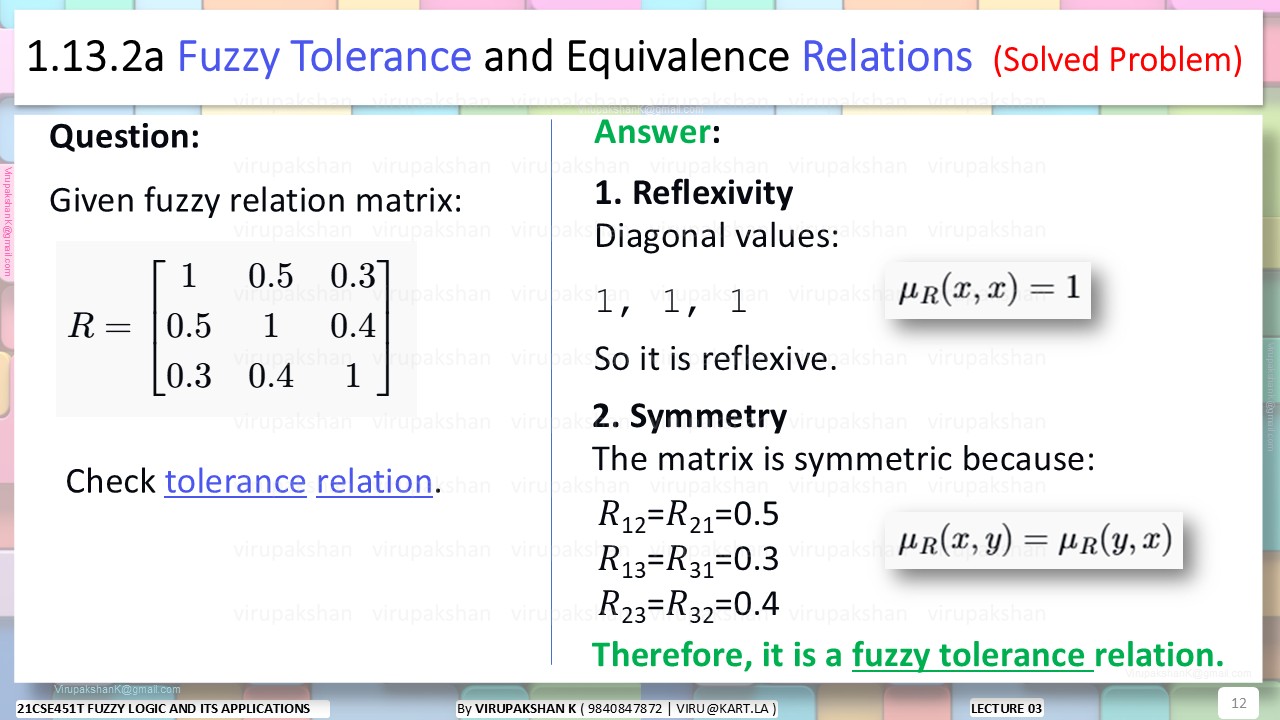
Task: Click 'Given fuzzy relation matrix:' text
Action: pyautogui.click(x=256, y=201)
